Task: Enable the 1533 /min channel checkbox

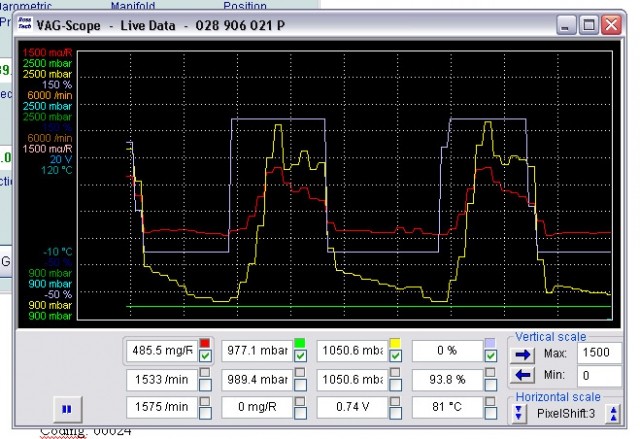Action: click(x=205, y=385)
